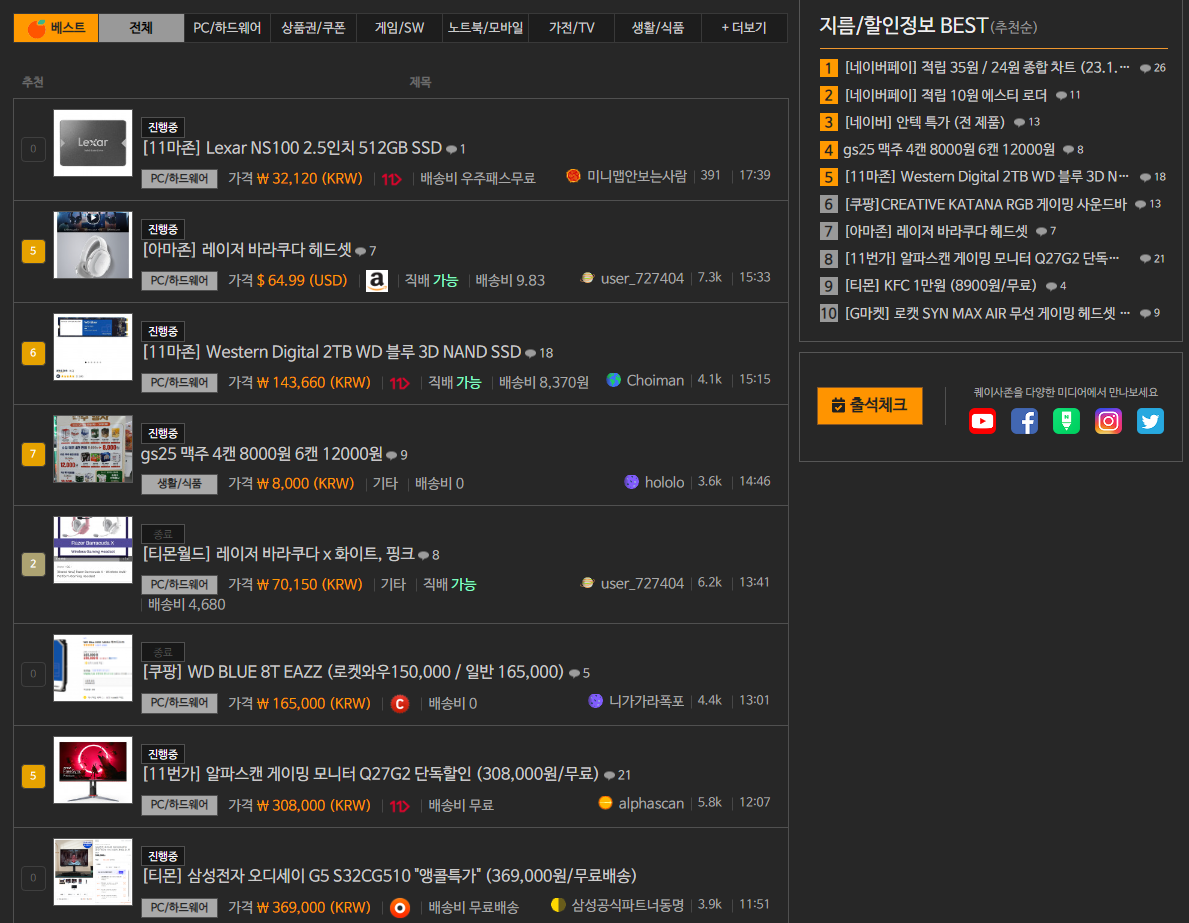Click the Coupang logo in WD BLUE 8T row

point(400,704)
